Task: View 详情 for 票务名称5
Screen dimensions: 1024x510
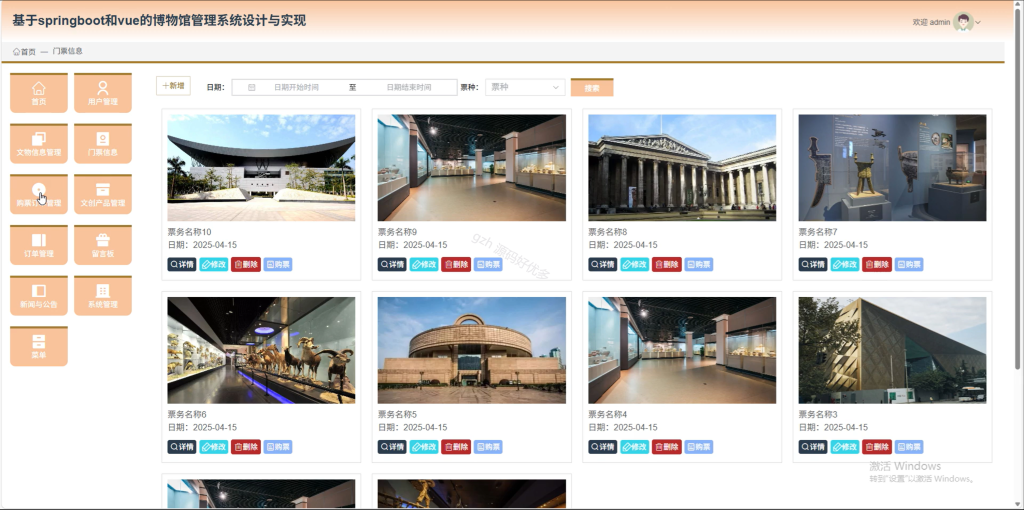Action: (392, 447)
